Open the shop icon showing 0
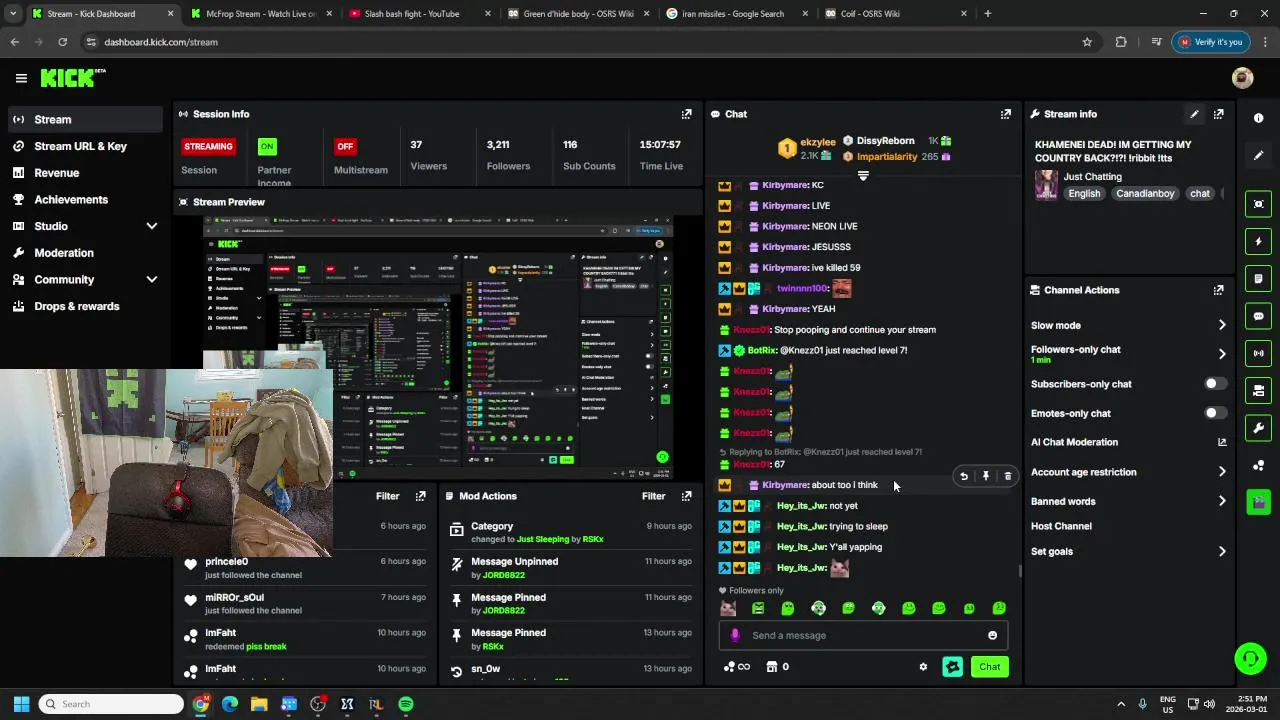This screenshot has height=720, width=1280. tap(777, 667)
